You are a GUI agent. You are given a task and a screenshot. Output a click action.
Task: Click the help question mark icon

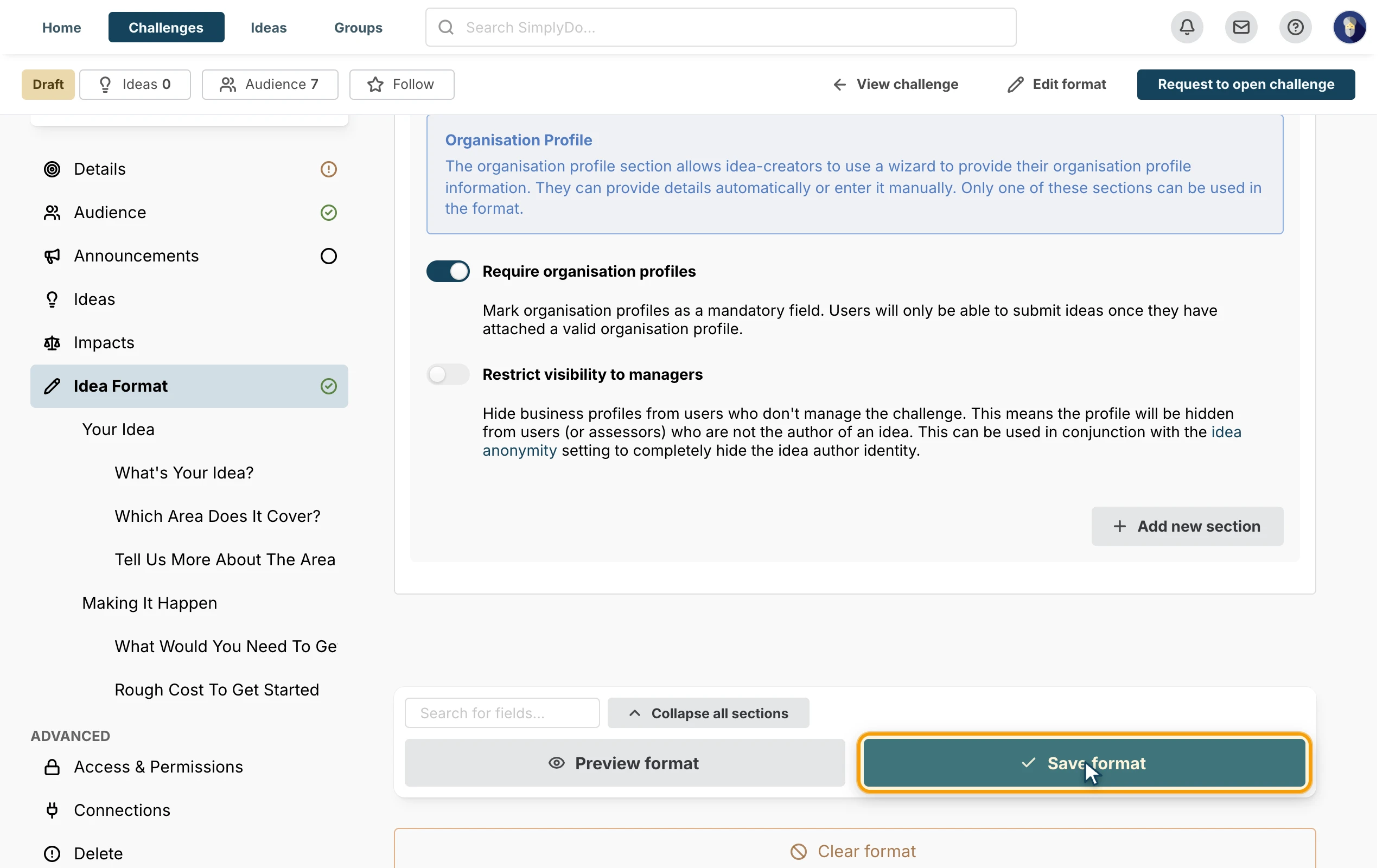pos(1295,27)
